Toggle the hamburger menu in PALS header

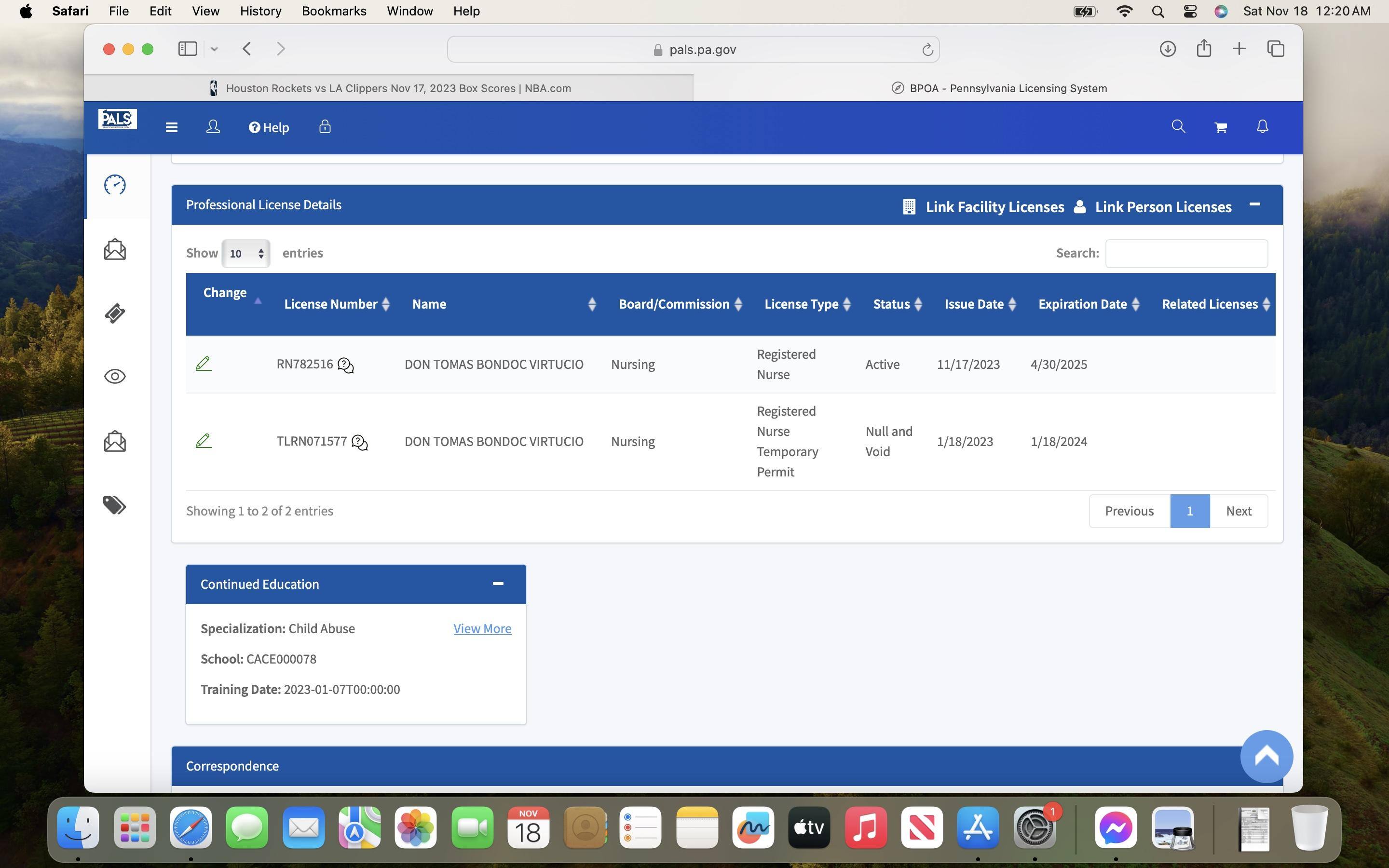[171, 127]
